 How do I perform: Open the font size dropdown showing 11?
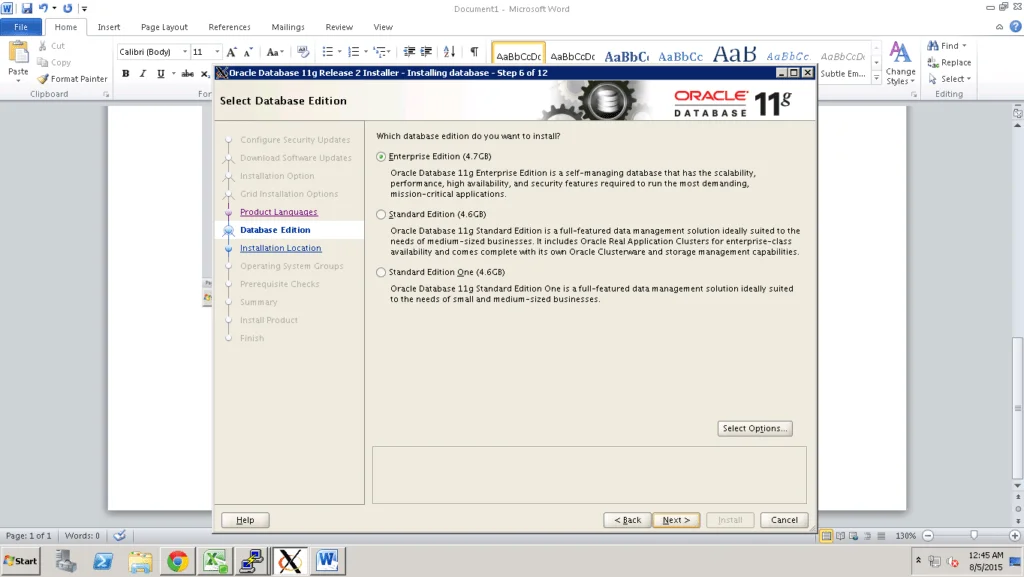click(217, 52)
